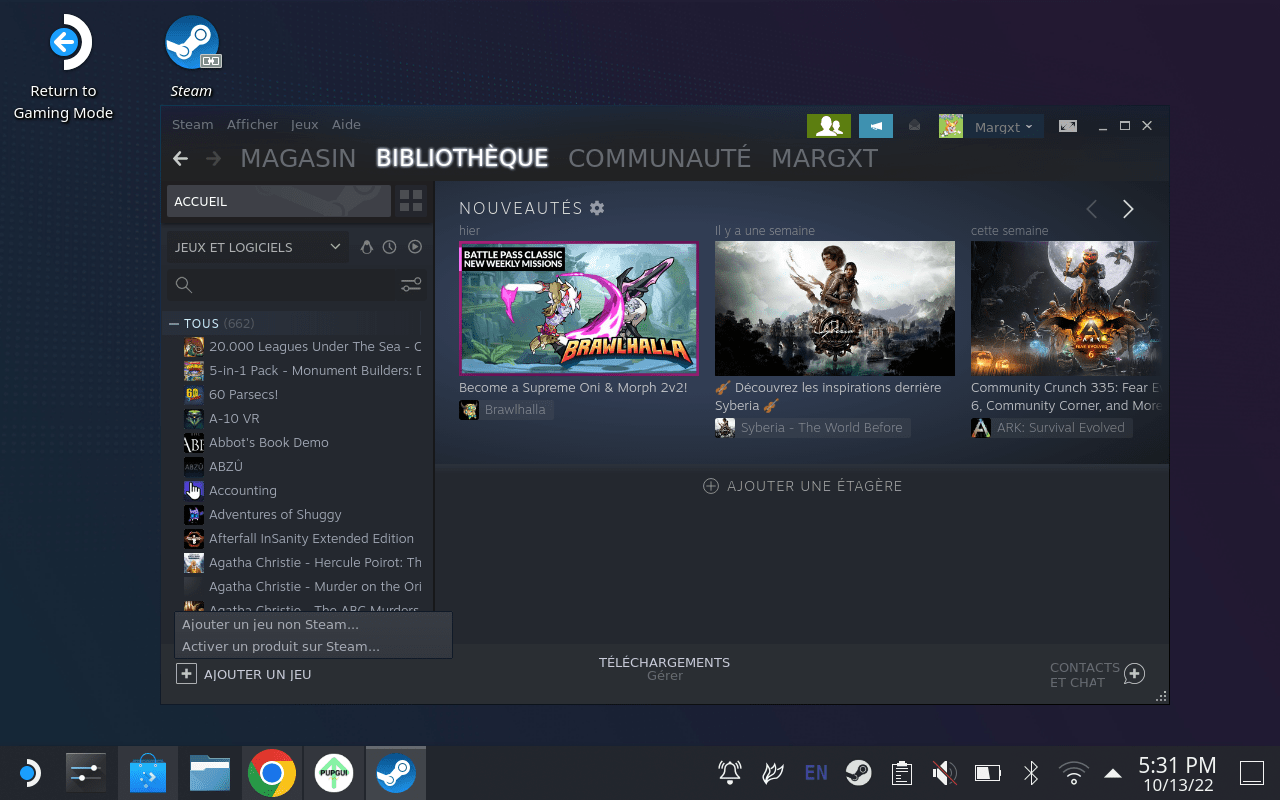Image resolution: width=1280 pixels, height=800 pixels.
Task: Open the Steam desktop shortcut
Action: coord(191,57)
